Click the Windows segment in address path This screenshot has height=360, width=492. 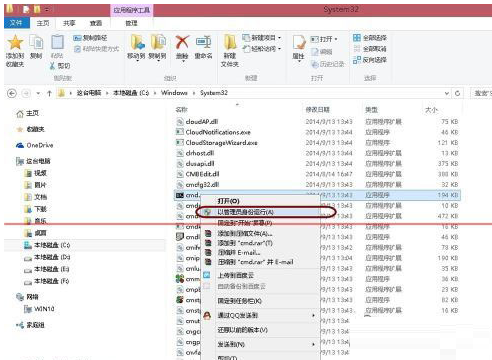click(174, 93)
